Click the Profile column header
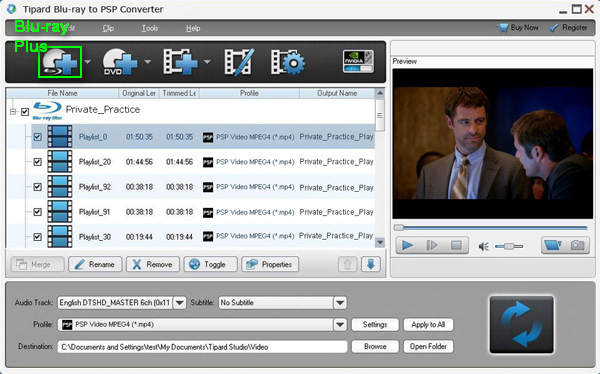This screenshot has width=600, height=374. point(249,93)
